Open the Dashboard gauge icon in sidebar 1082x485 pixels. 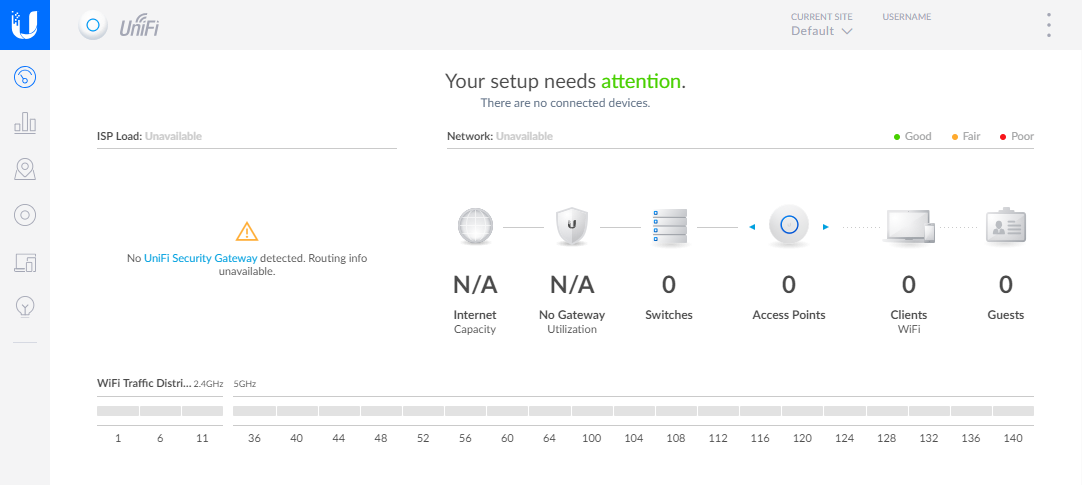coord(25,77)
